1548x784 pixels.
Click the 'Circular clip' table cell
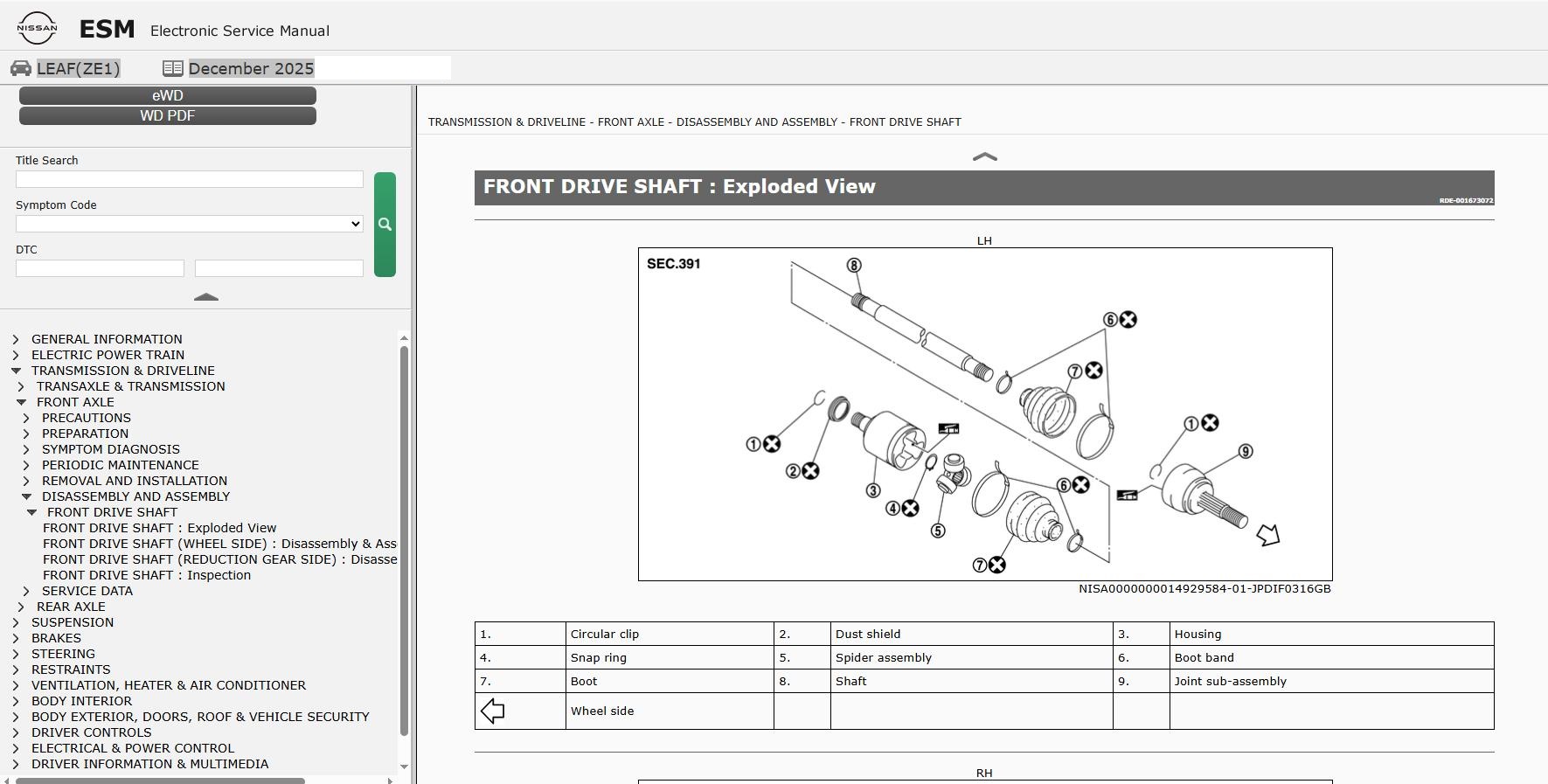coord(670,634)
